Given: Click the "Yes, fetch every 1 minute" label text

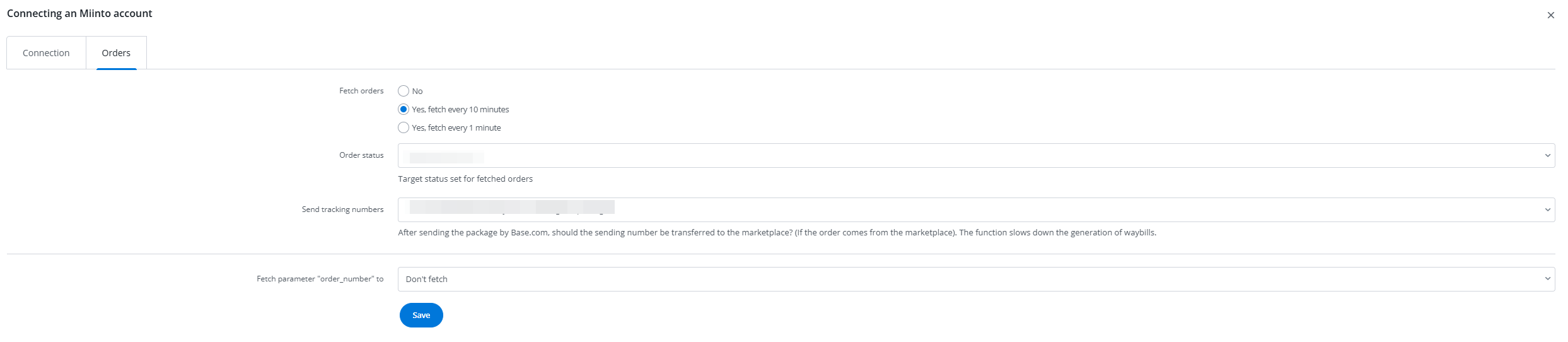Looking at the screenshot, I should (x=456, y=128).
